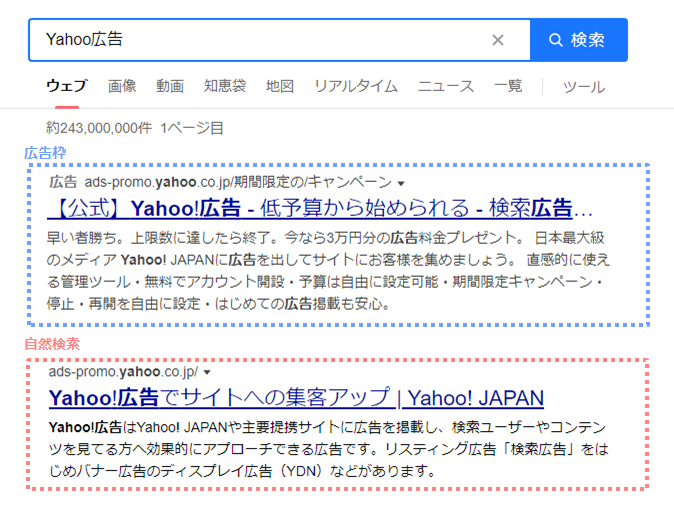
Task: Open the ニュース tab
Action: (446, 86)
